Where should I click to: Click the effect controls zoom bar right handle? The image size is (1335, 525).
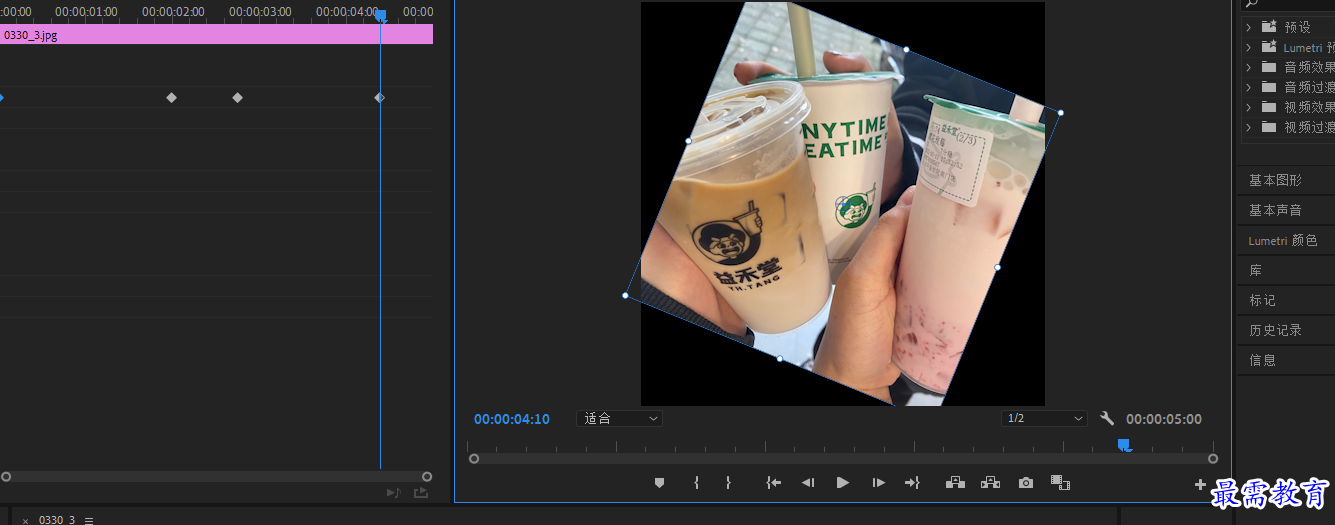(x=427, y=477)
